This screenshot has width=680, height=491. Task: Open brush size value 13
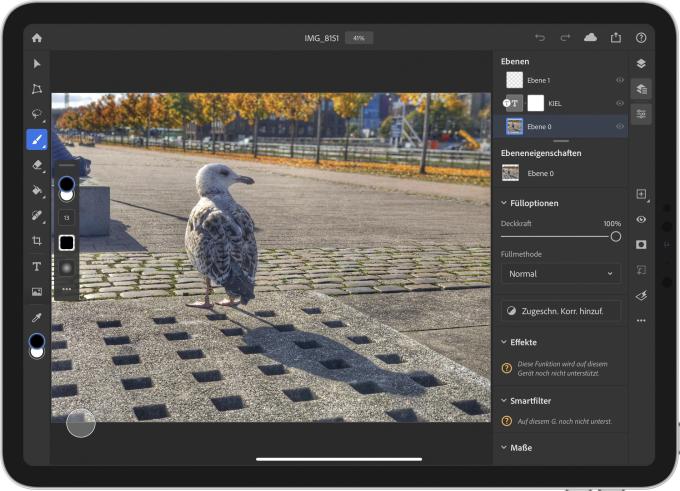66,218
